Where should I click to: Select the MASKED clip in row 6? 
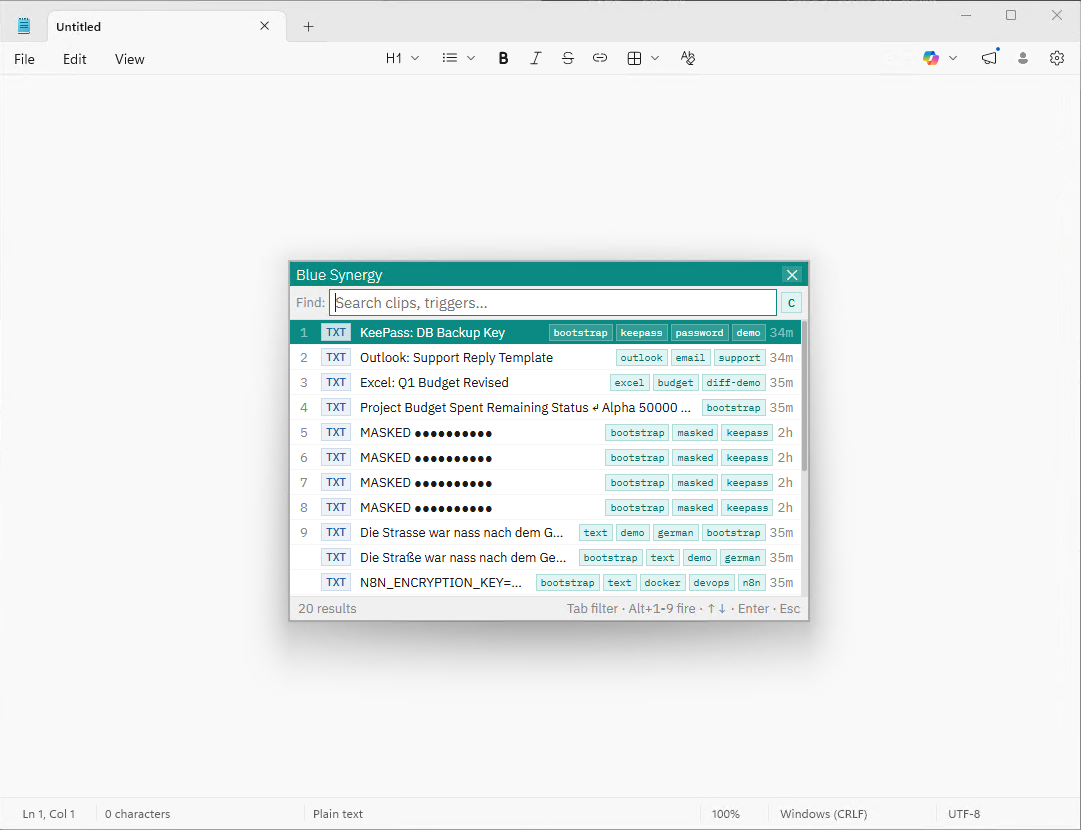point(545,458)
